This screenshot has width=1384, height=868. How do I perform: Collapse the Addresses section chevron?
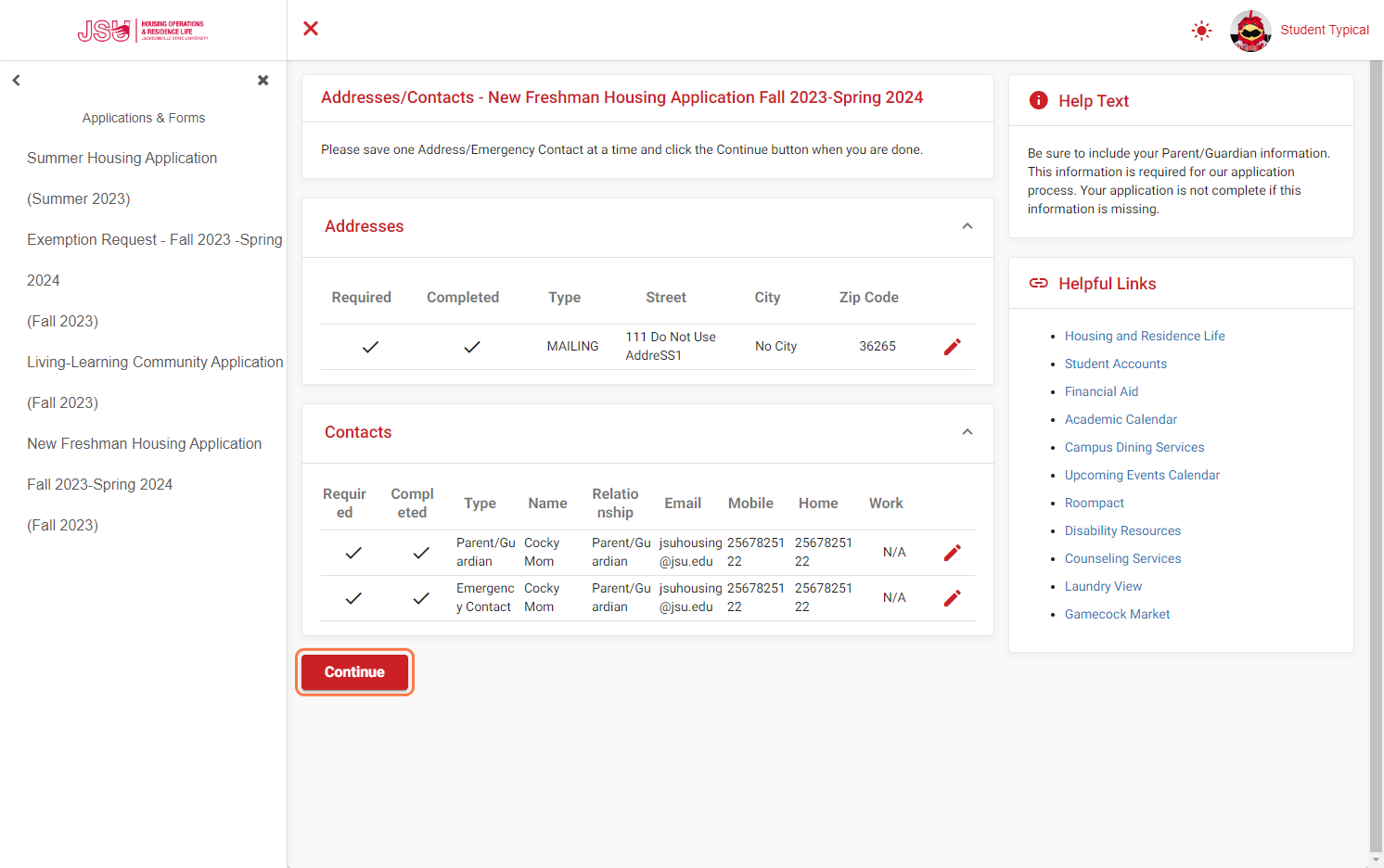pos(968,226)
